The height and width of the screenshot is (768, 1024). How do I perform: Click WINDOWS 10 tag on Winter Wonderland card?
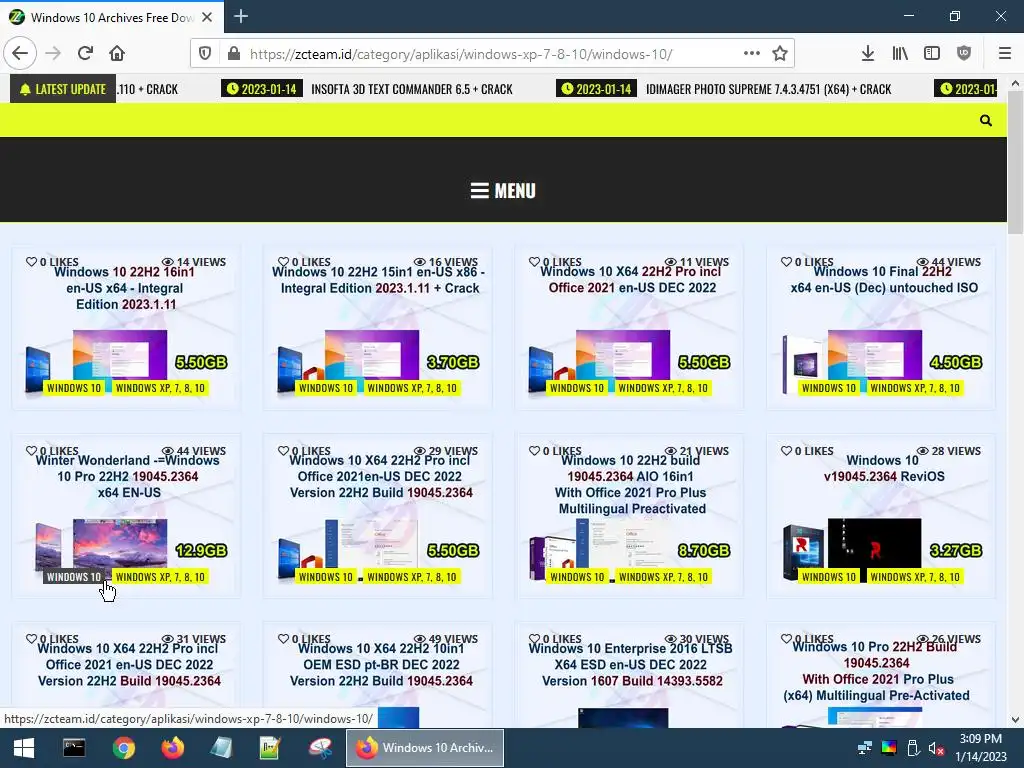(74, 577)
